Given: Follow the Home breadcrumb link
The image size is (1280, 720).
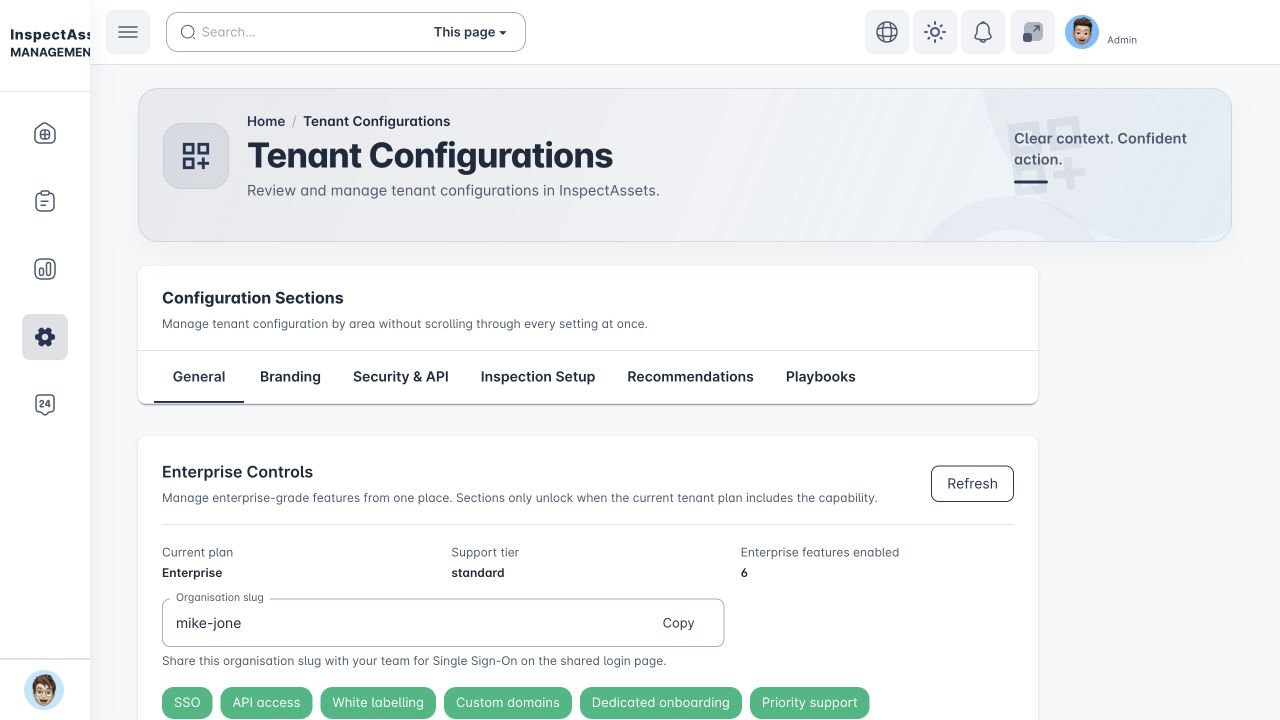Looking at the screenshot, I should click(x=266, y=121).
